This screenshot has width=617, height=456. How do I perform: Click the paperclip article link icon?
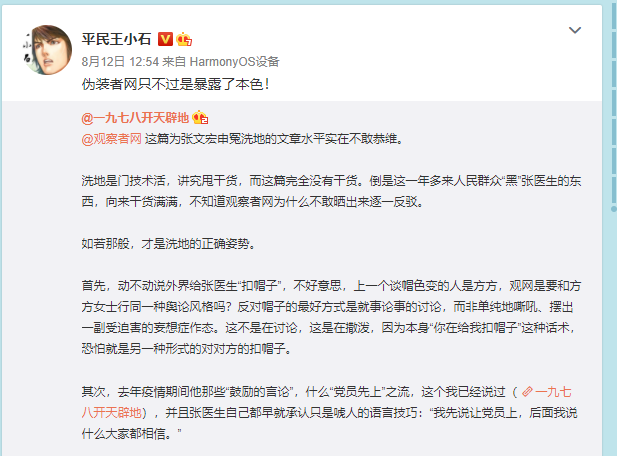click(x=527, y=392)
